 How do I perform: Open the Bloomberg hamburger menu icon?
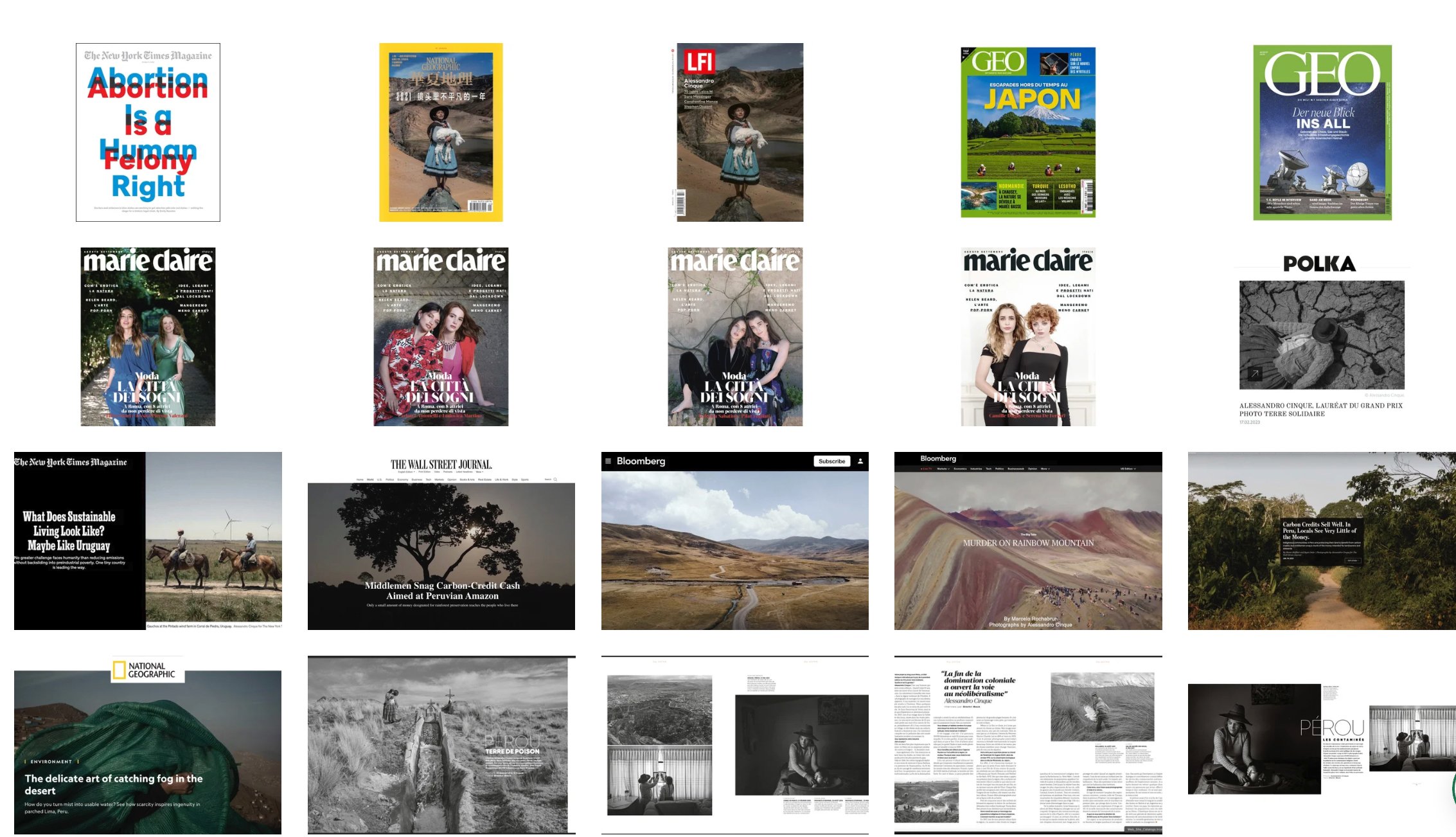(x=608, y=461)
